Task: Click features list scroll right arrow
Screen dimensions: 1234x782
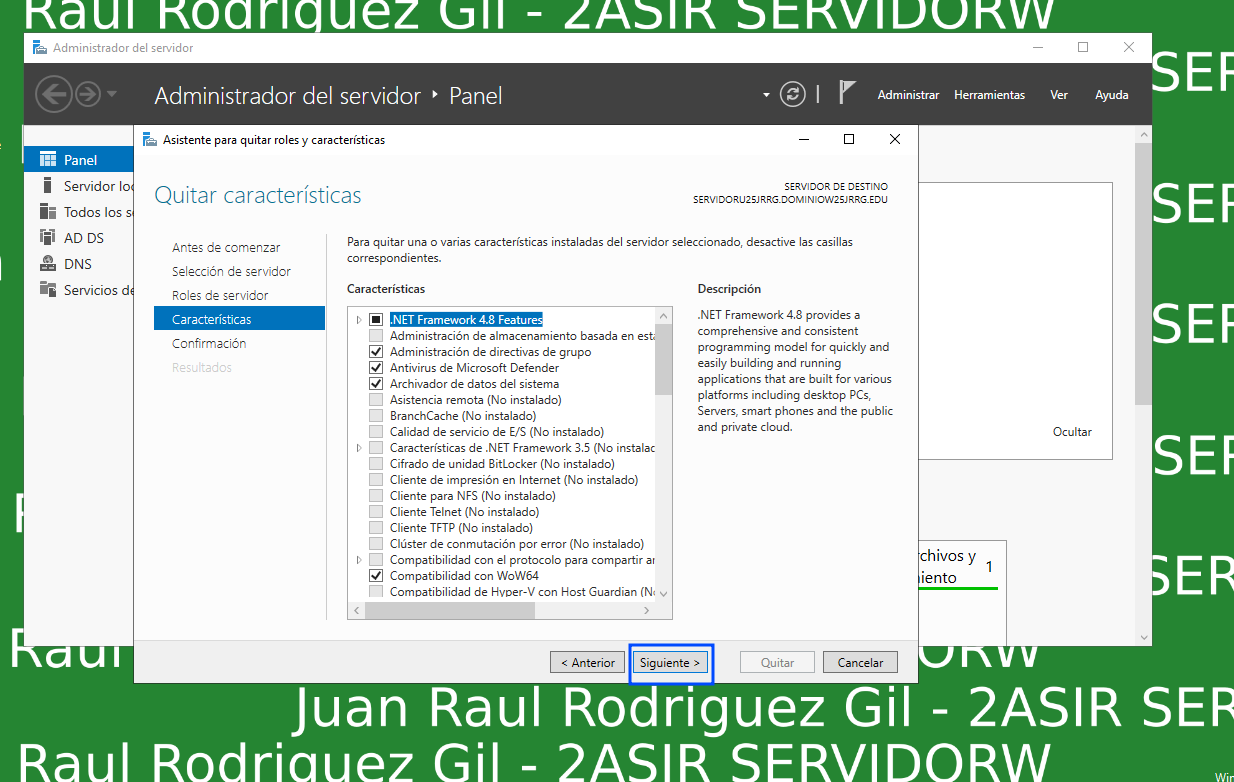Action: coord(648,609)
